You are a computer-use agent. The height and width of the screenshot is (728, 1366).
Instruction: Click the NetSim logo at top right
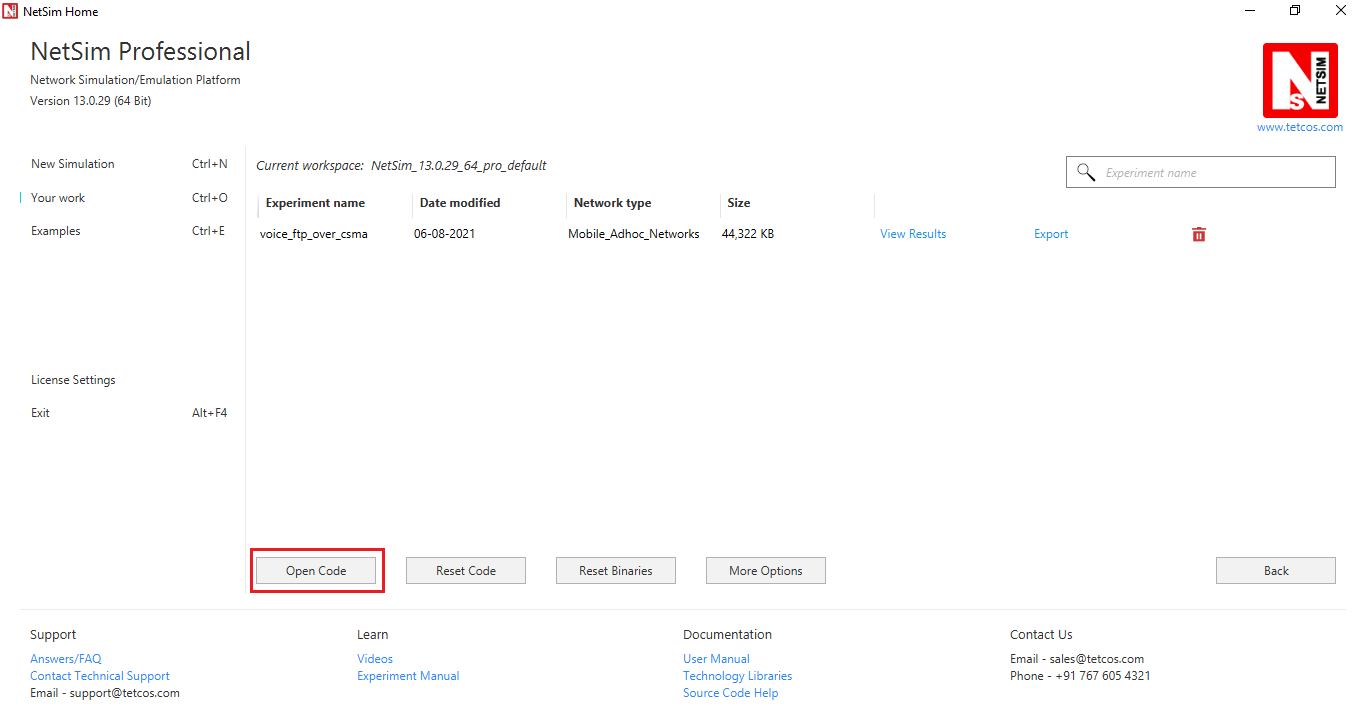coord(1300,80)
